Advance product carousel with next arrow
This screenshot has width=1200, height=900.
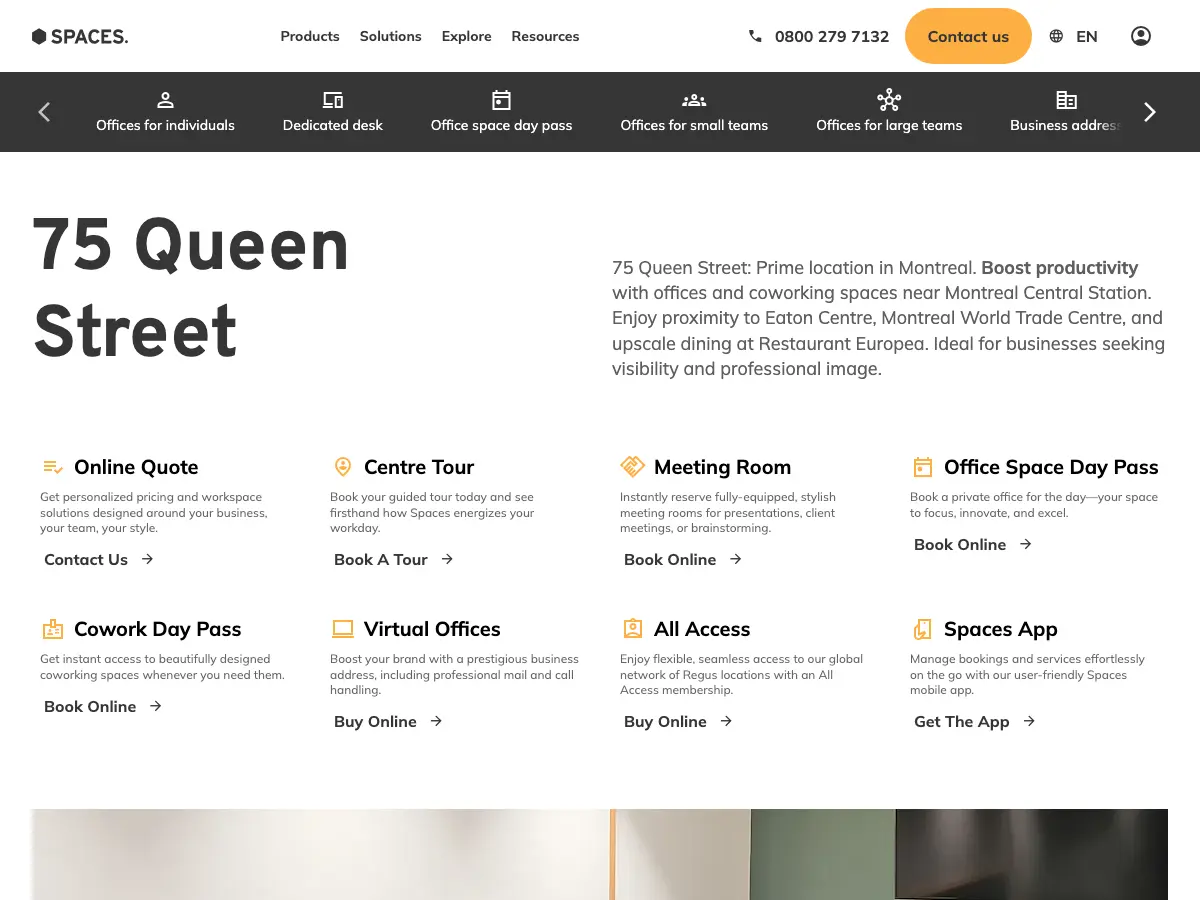1150,112
